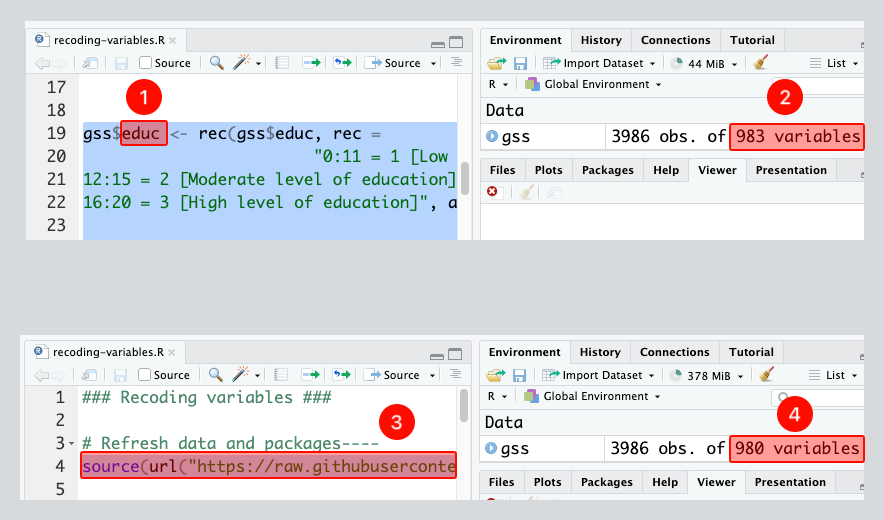The image size is (884, 520).
Task: Click the environment search field in lower window
Action: point(817,398)
